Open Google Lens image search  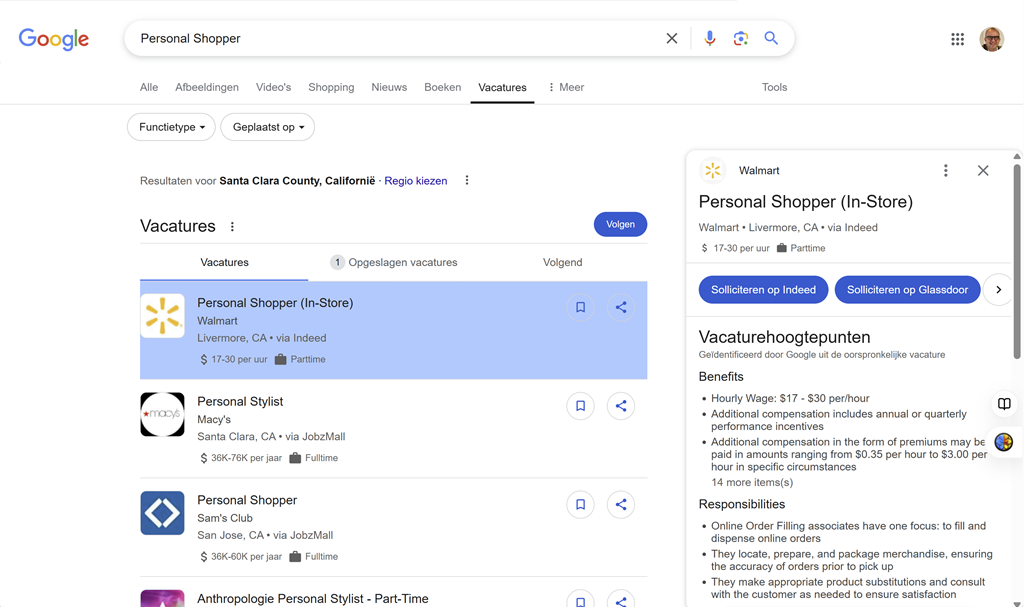coord(740,39)
